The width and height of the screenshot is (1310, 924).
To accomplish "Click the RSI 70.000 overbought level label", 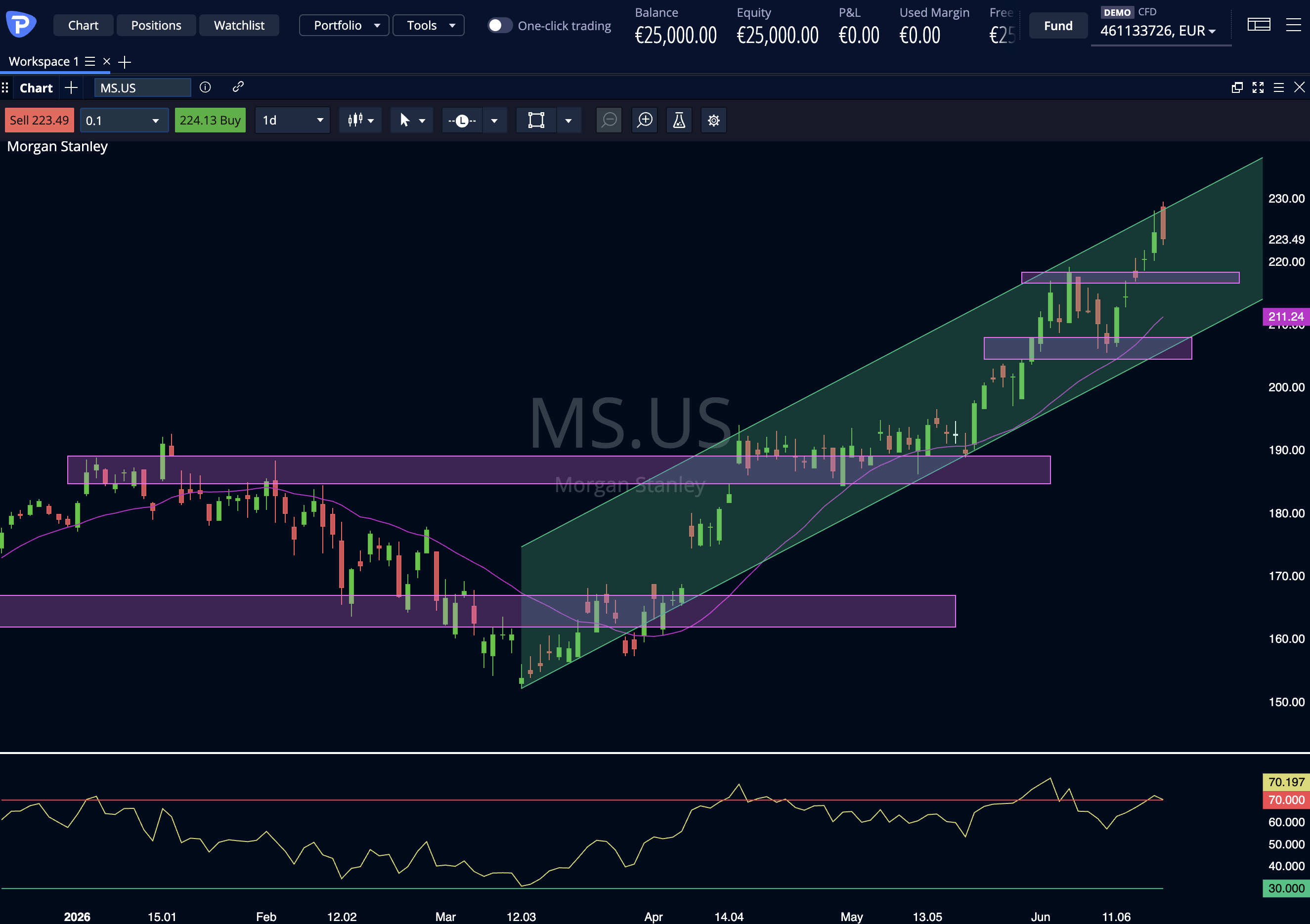I will pos(1286,799).
